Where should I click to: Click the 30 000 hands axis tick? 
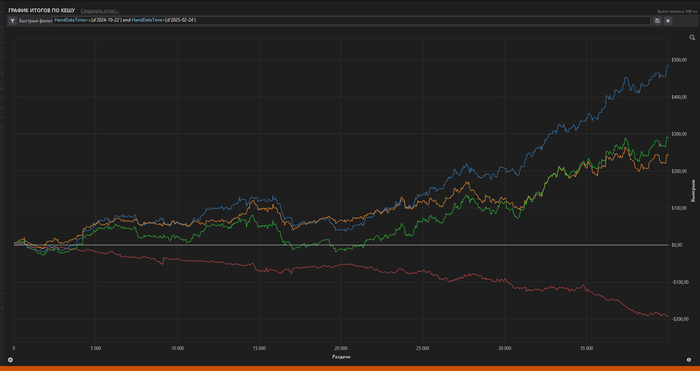coord(504,348)
